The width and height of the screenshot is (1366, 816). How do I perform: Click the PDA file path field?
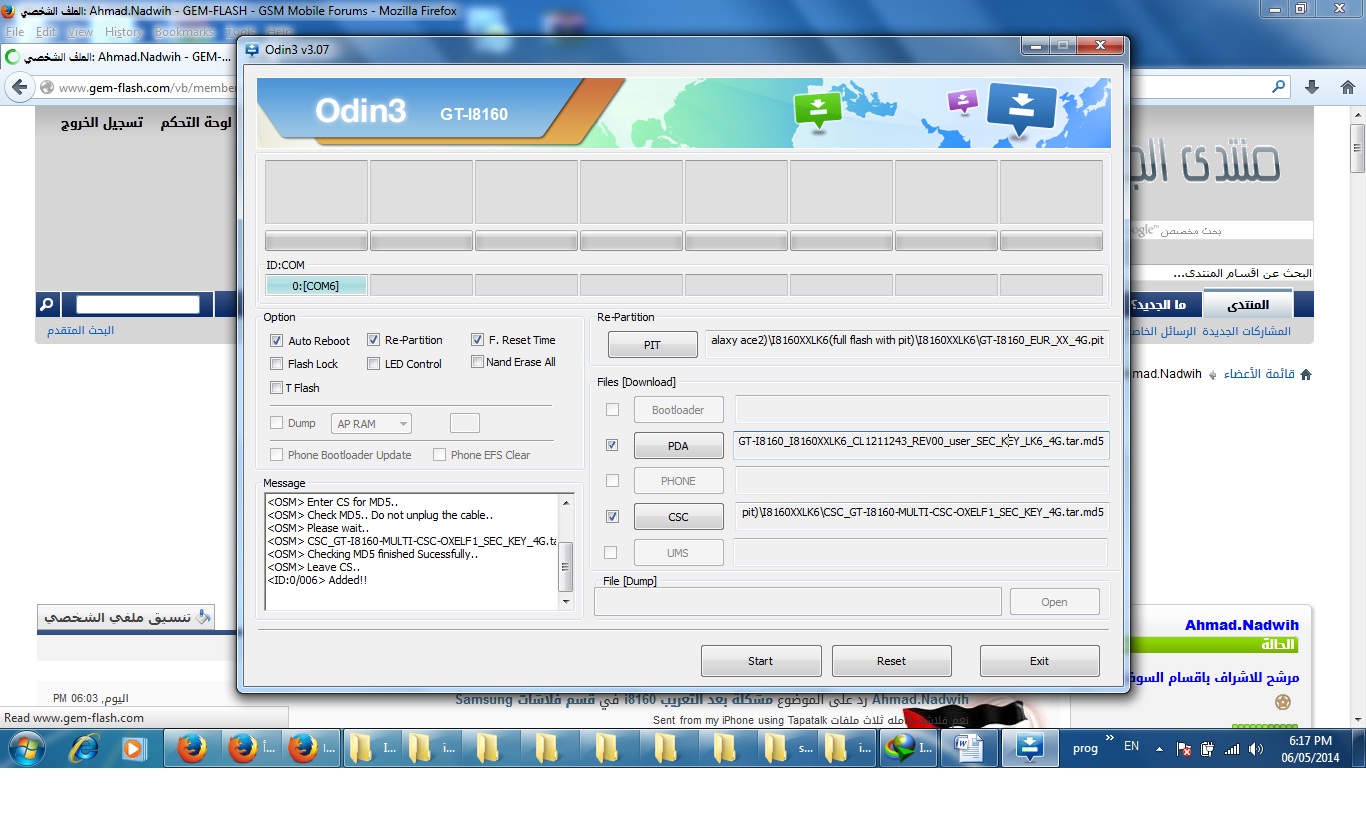pyautogui.click(x=921, y=445)
